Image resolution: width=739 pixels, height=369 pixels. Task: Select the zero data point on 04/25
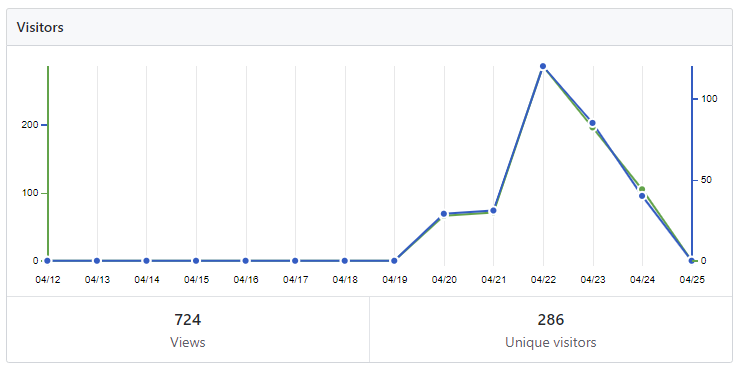tap(691, 261)
